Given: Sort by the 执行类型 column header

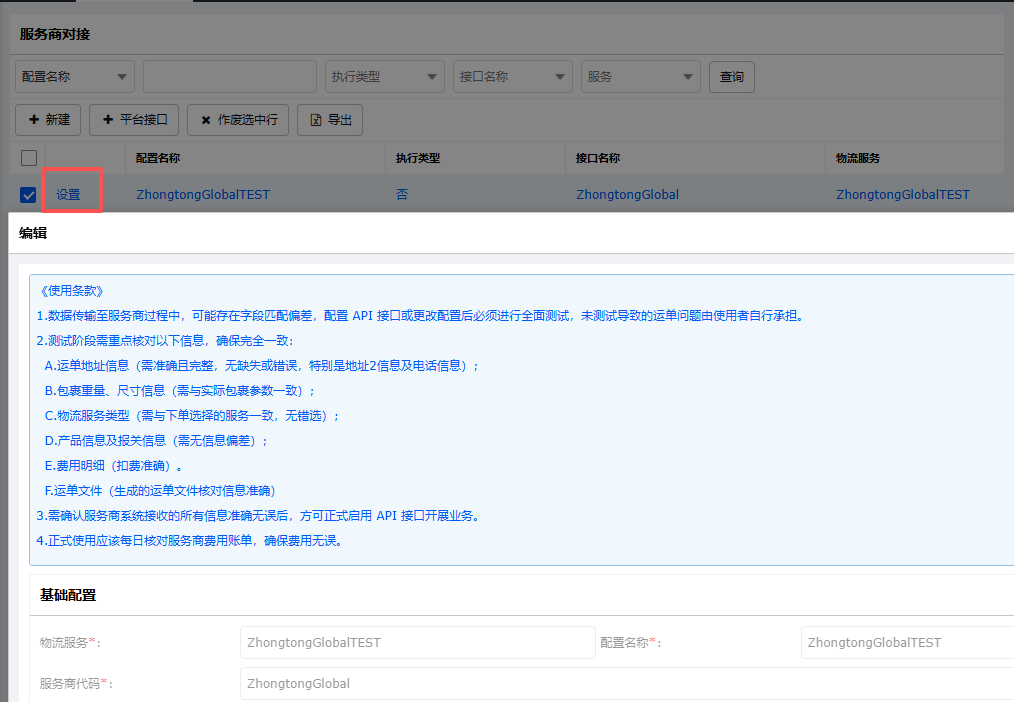Looking at the screenshot, I should click(418, 158).
